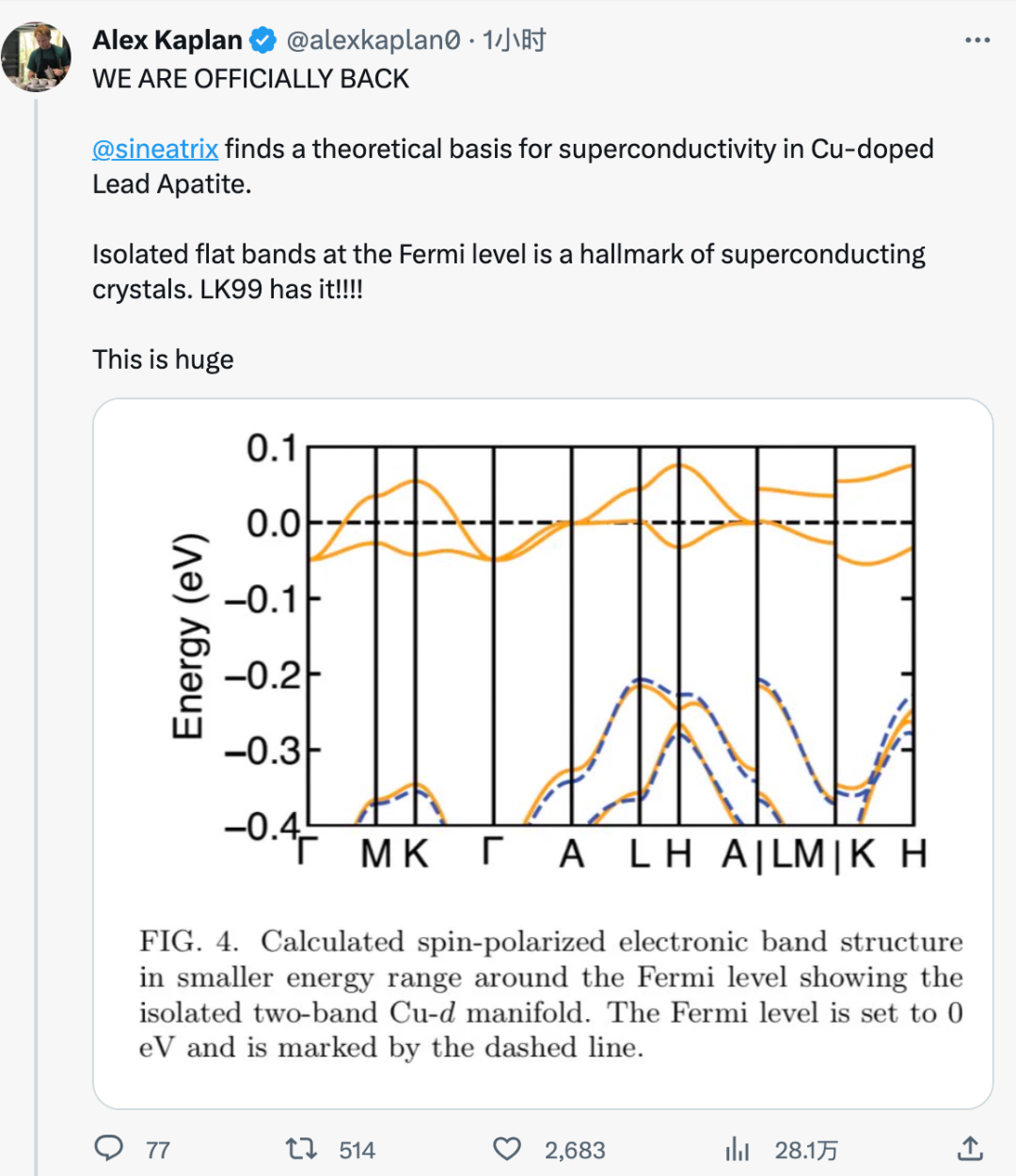The height and width of the screenshot is (1176, 1016).
Task: Click the @alexkaplan0 handle
Action: 373,40
